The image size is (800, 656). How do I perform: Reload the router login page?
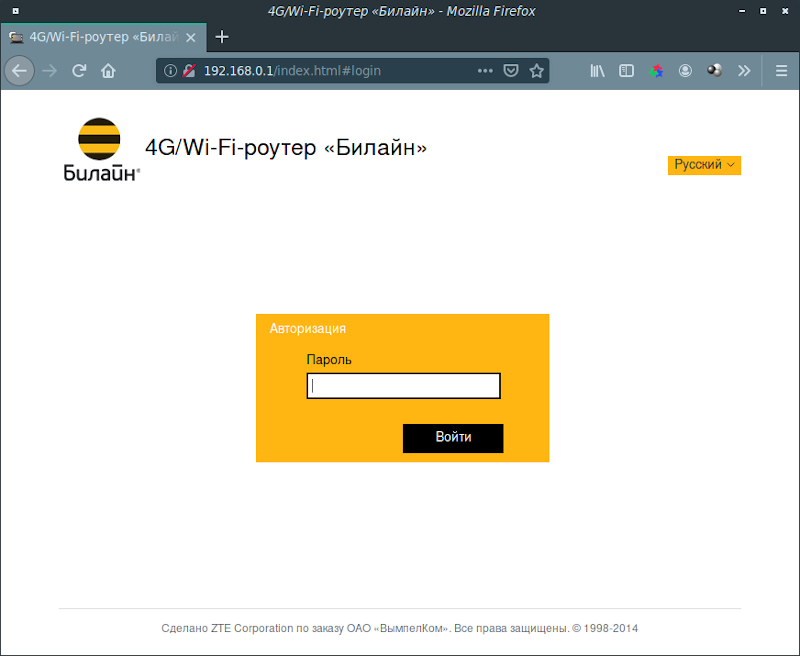tap(79, 71)
